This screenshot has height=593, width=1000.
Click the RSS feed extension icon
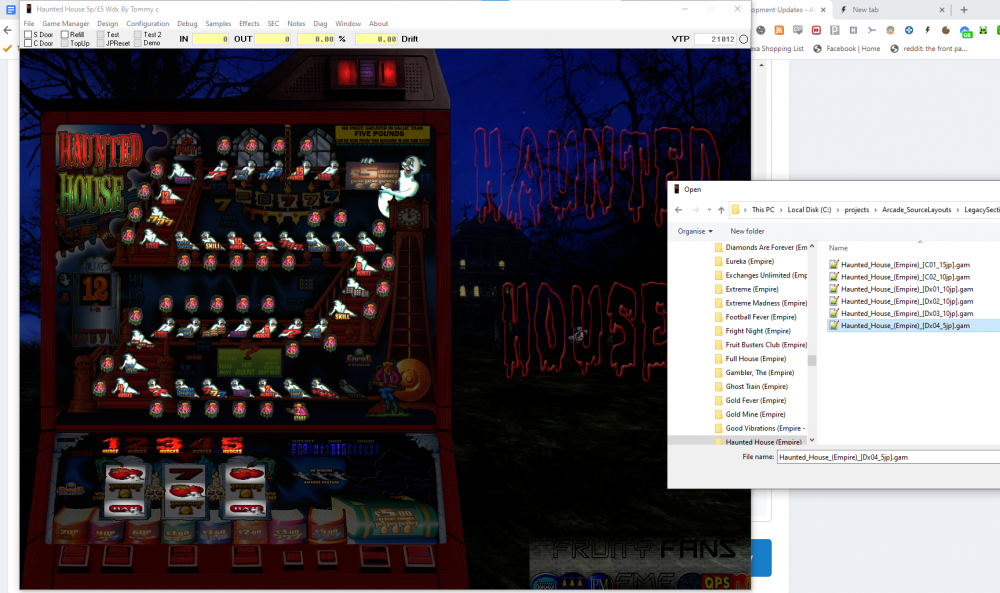779,30
